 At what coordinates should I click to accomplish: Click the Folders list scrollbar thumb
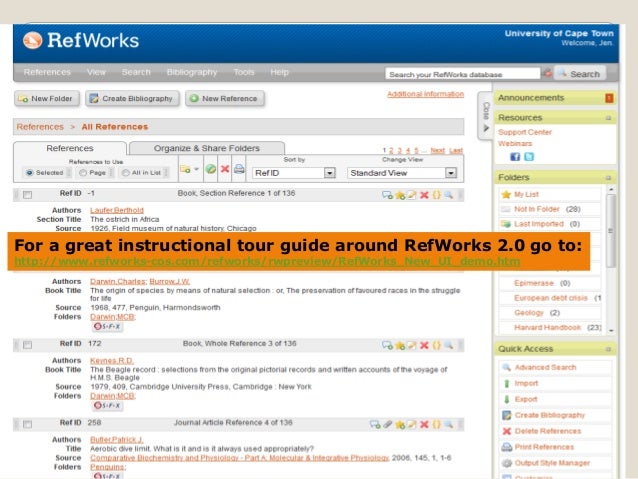pos(611,231)
